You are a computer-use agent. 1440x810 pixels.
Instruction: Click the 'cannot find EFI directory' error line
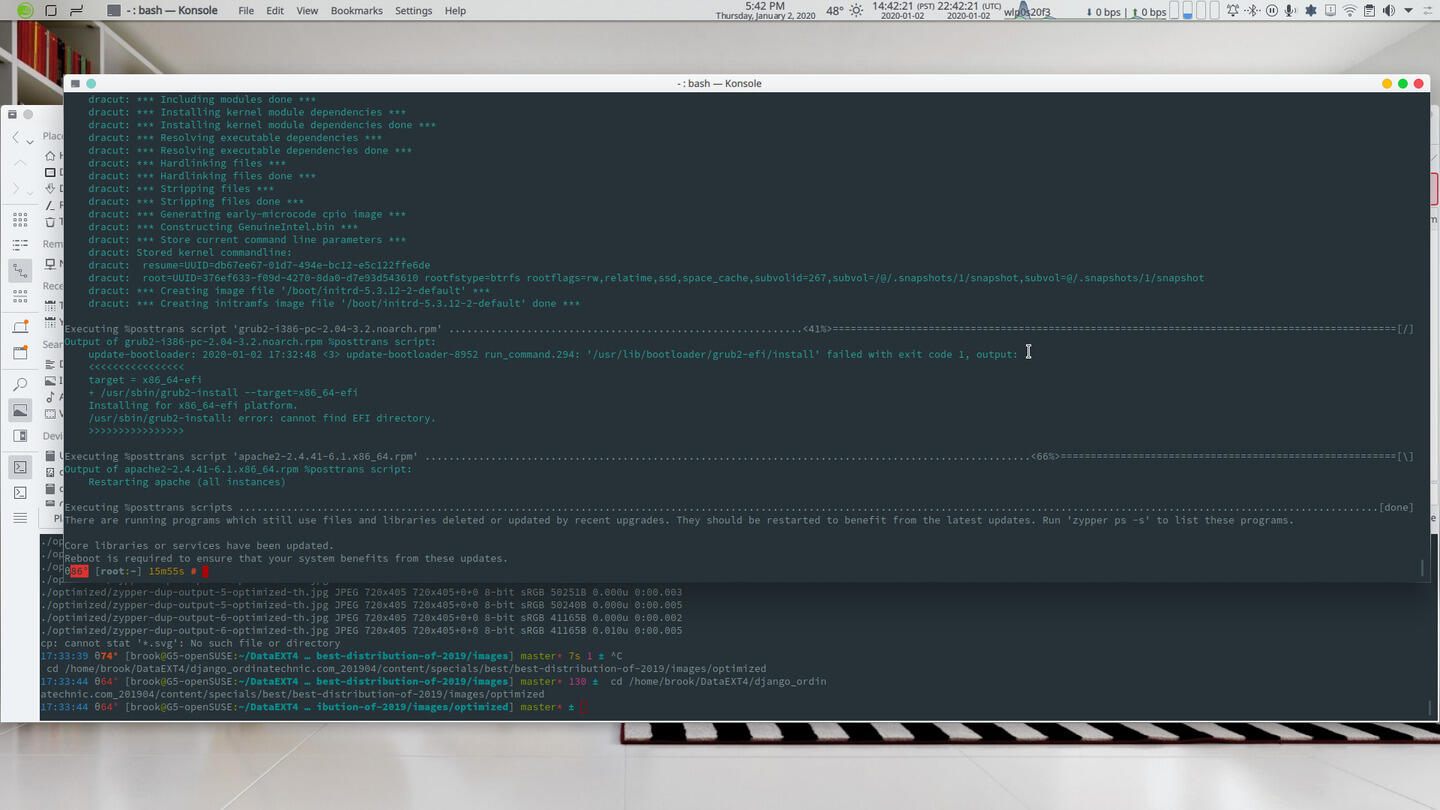(262, 418)
